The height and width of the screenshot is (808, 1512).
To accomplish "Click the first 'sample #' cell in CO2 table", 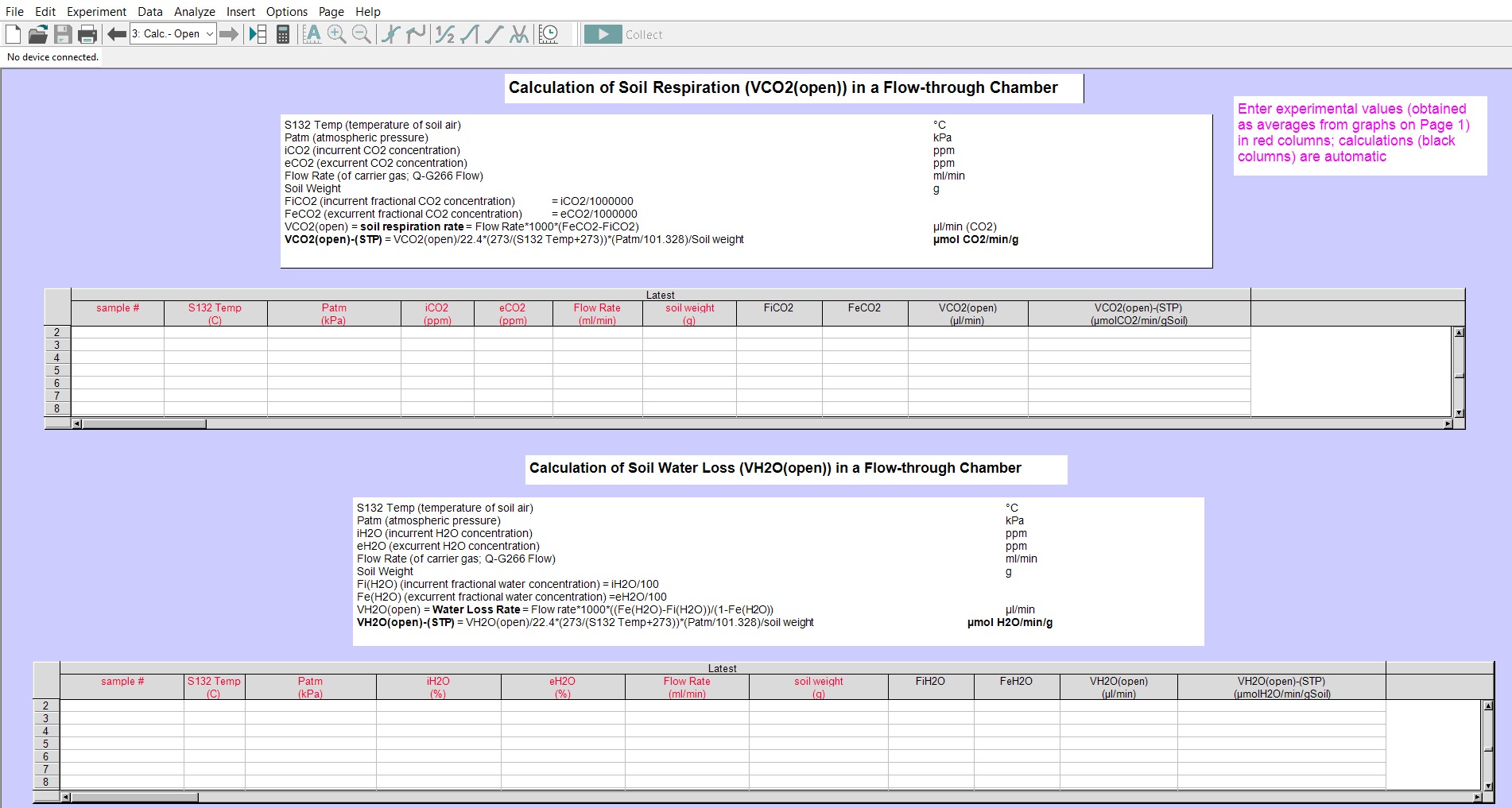I will (x=118, y=333).
